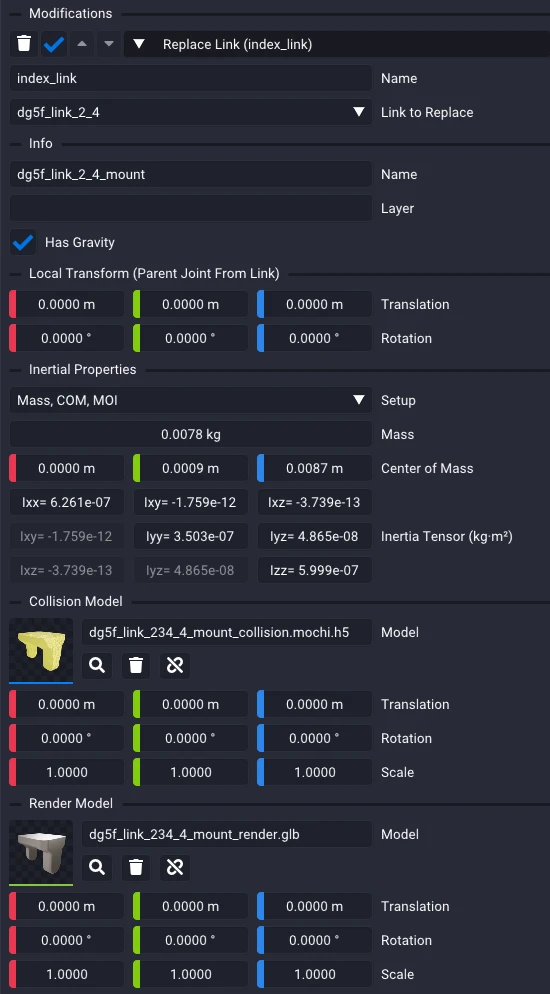Edit Info name field dg5f_link_2_4_mount
Image resolution: width=550 pixels, height=994 pixels.
click(191, 174)
